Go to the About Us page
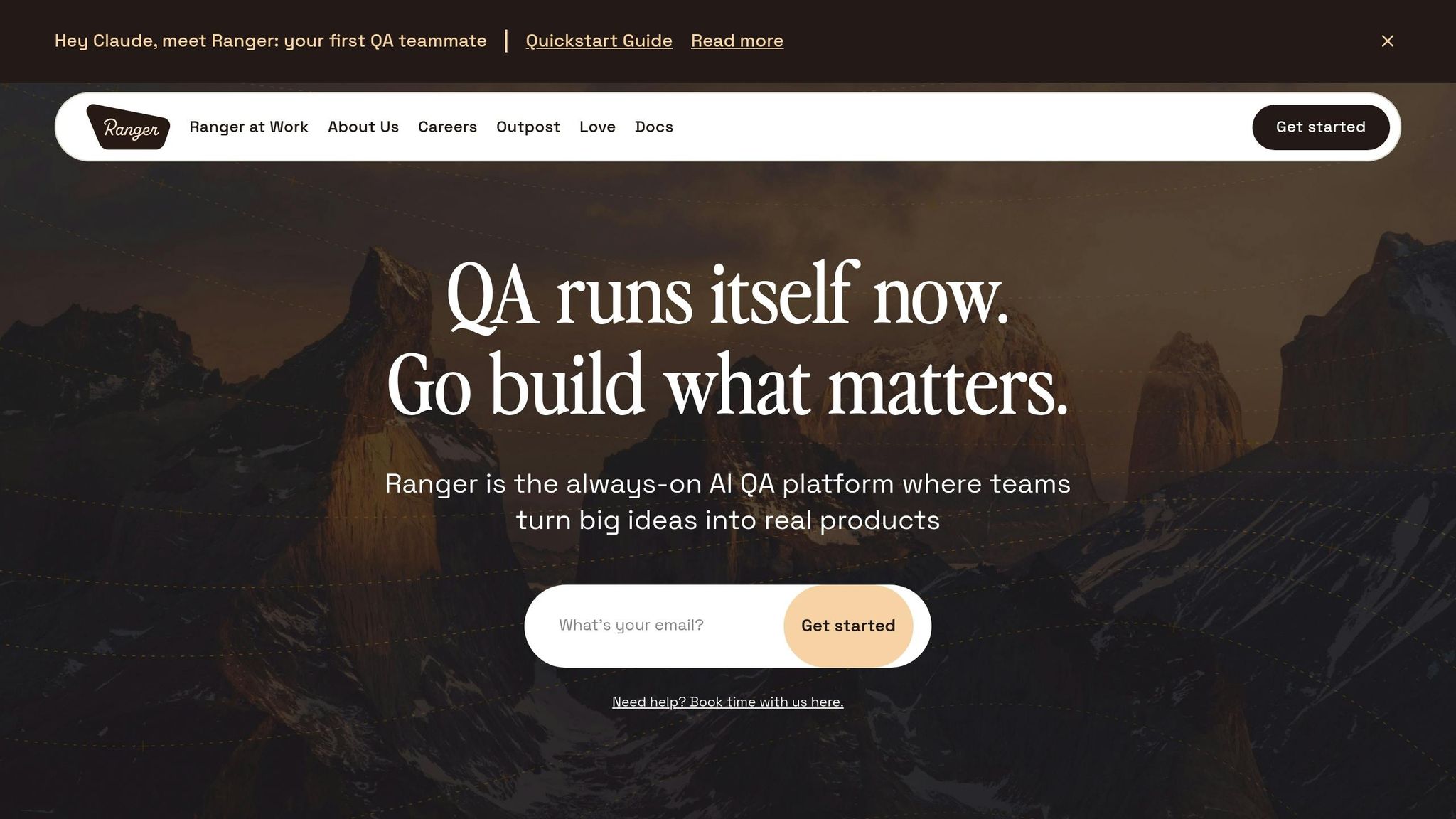Viewport: 1456px width, 819px height. [363, 127]
